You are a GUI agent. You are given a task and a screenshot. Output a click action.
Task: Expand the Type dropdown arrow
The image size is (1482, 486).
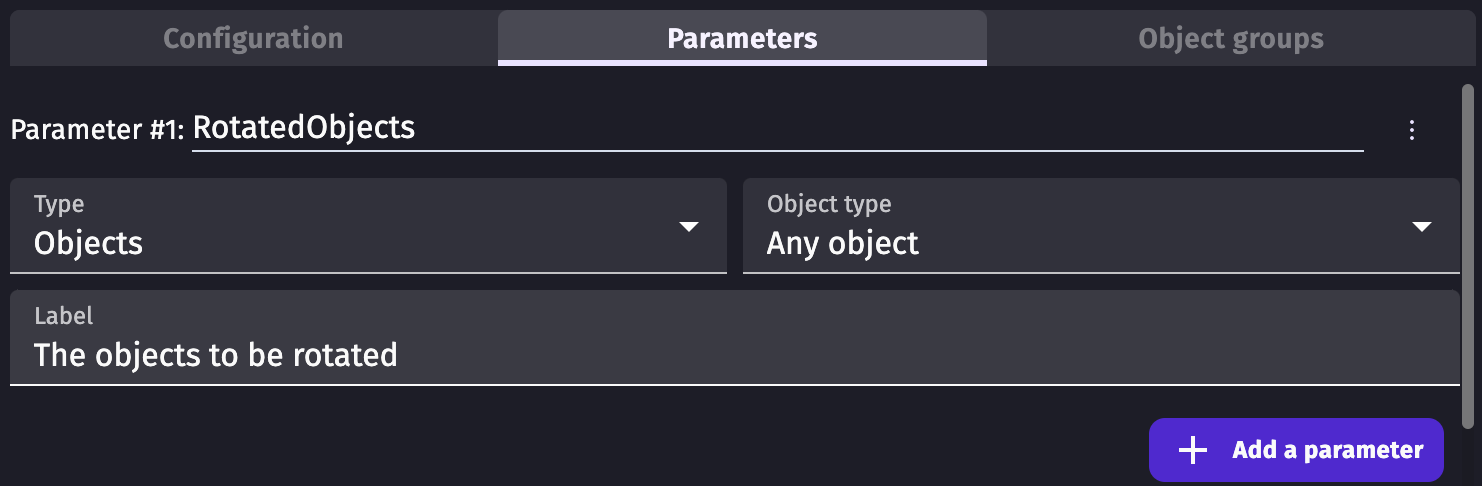coord(688,227)
